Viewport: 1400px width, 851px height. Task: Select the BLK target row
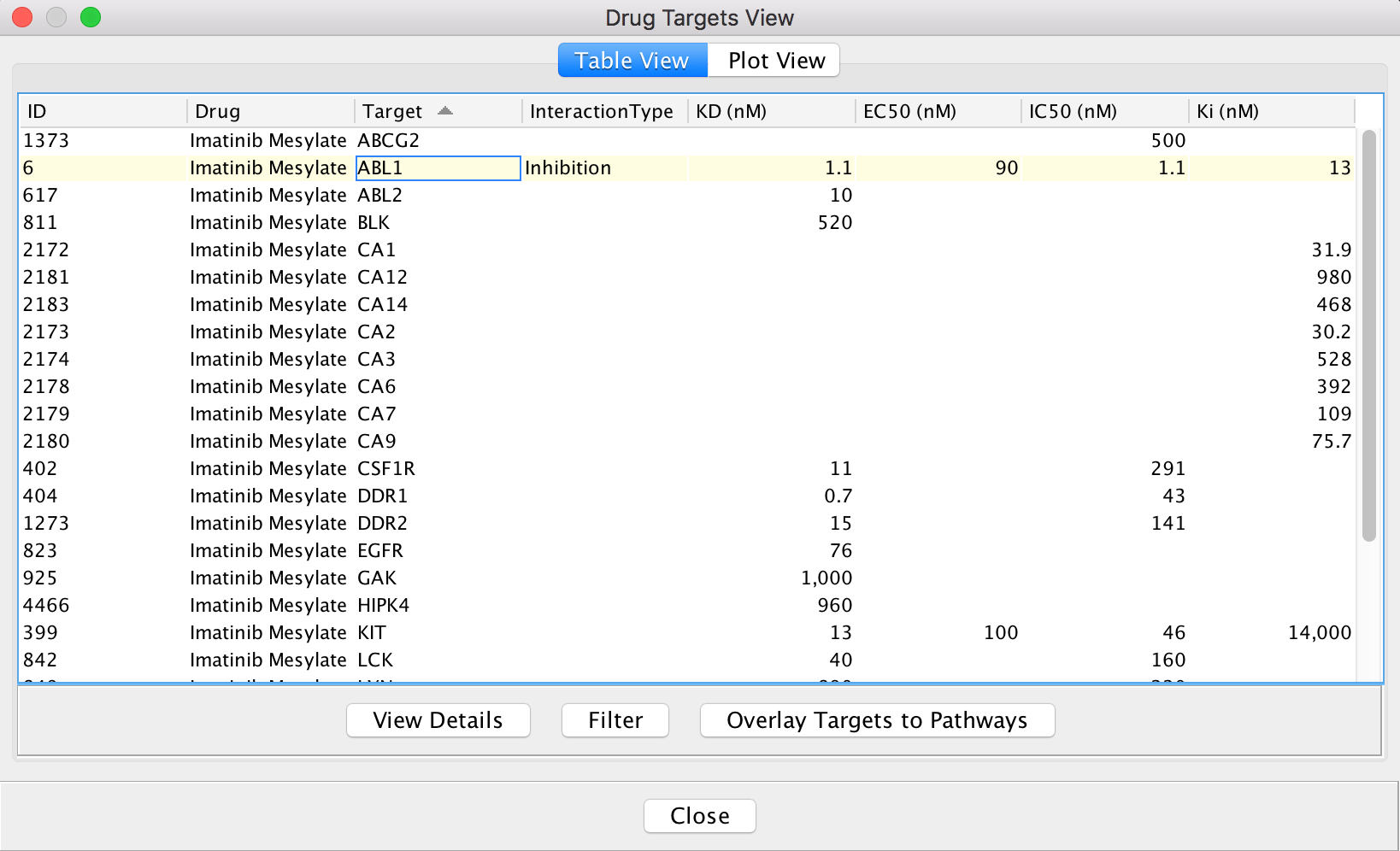(688, 223)
